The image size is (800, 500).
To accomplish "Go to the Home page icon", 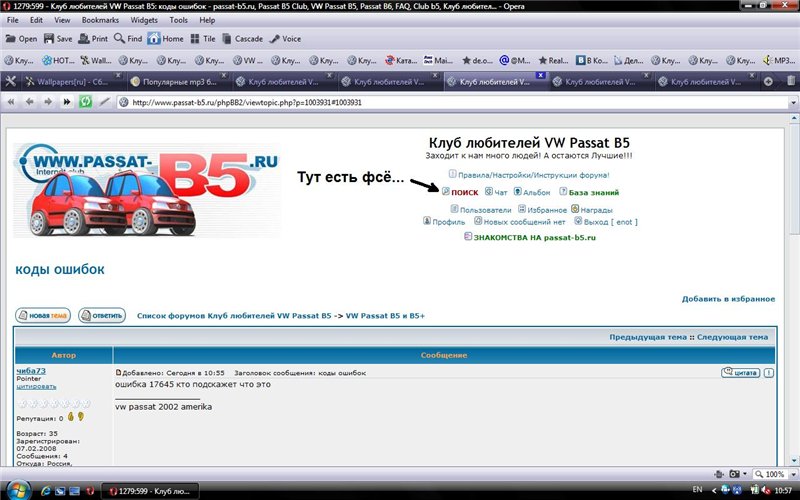I will pos(165,39).
